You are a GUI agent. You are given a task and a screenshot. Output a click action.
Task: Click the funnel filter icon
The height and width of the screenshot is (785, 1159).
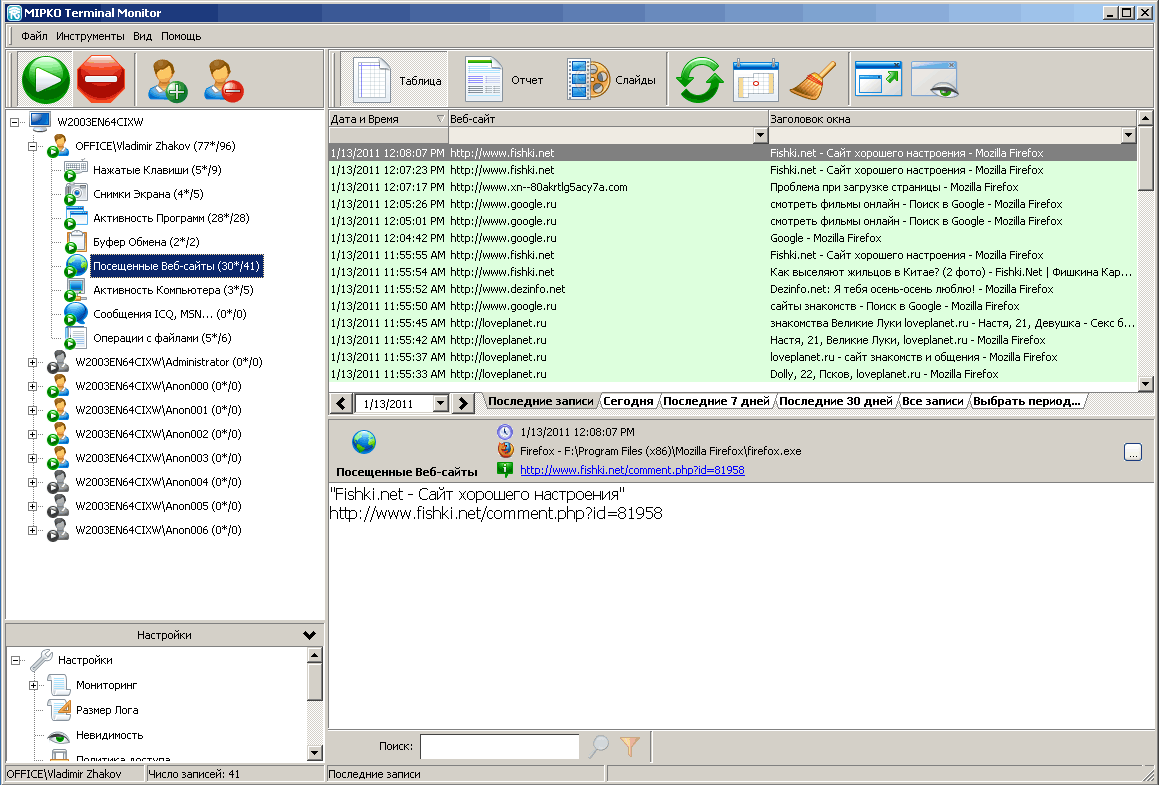pyautogui.click(x=631, y=747)
